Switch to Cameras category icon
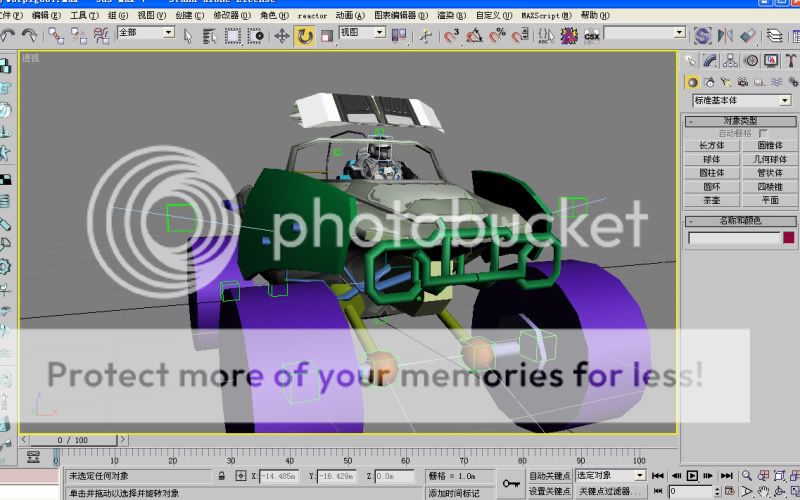The width and height of the screenshot is (800, 500). click(x=740, y=82)
